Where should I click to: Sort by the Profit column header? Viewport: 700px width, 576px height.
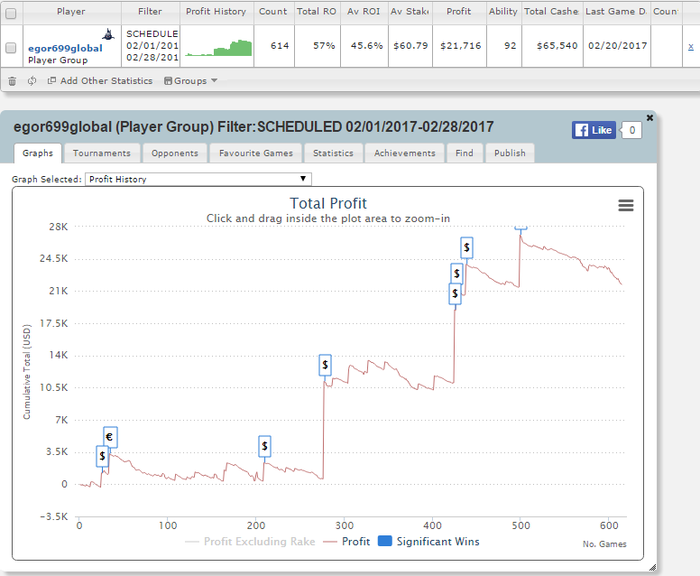pyautogui.click(x=459, y=12)
